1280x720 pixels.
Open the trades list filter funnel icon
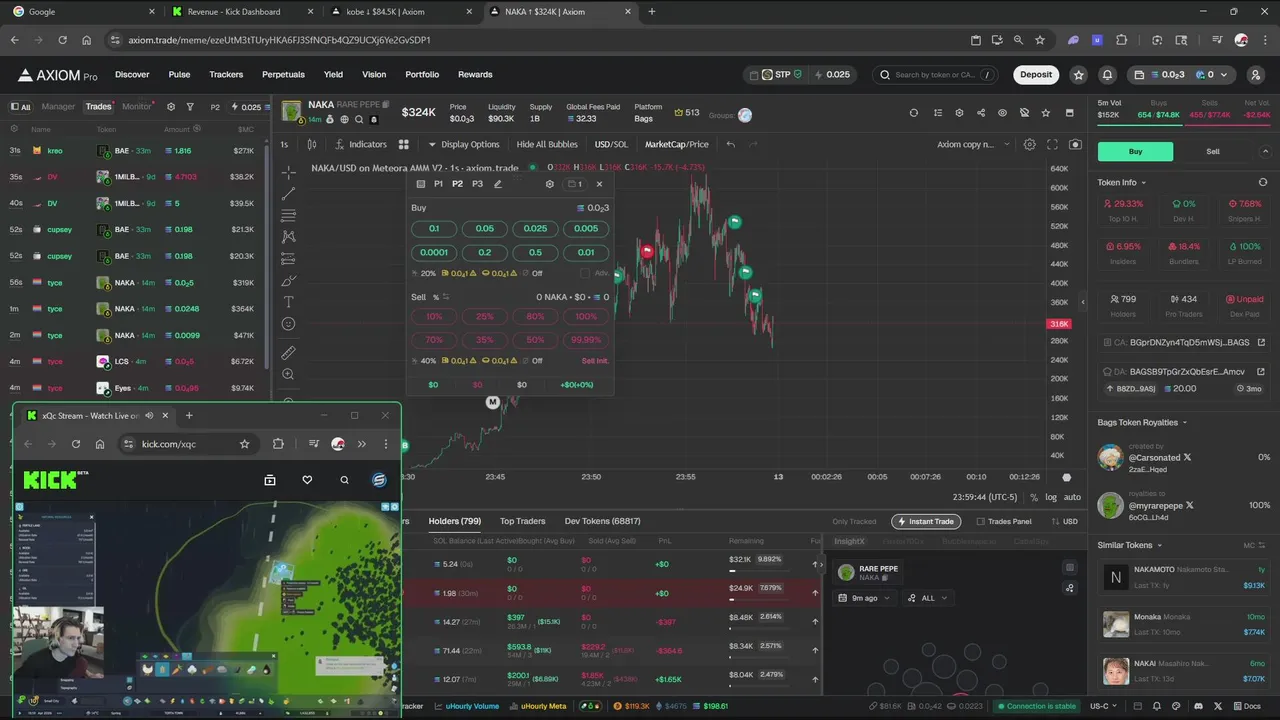(189, 107)
